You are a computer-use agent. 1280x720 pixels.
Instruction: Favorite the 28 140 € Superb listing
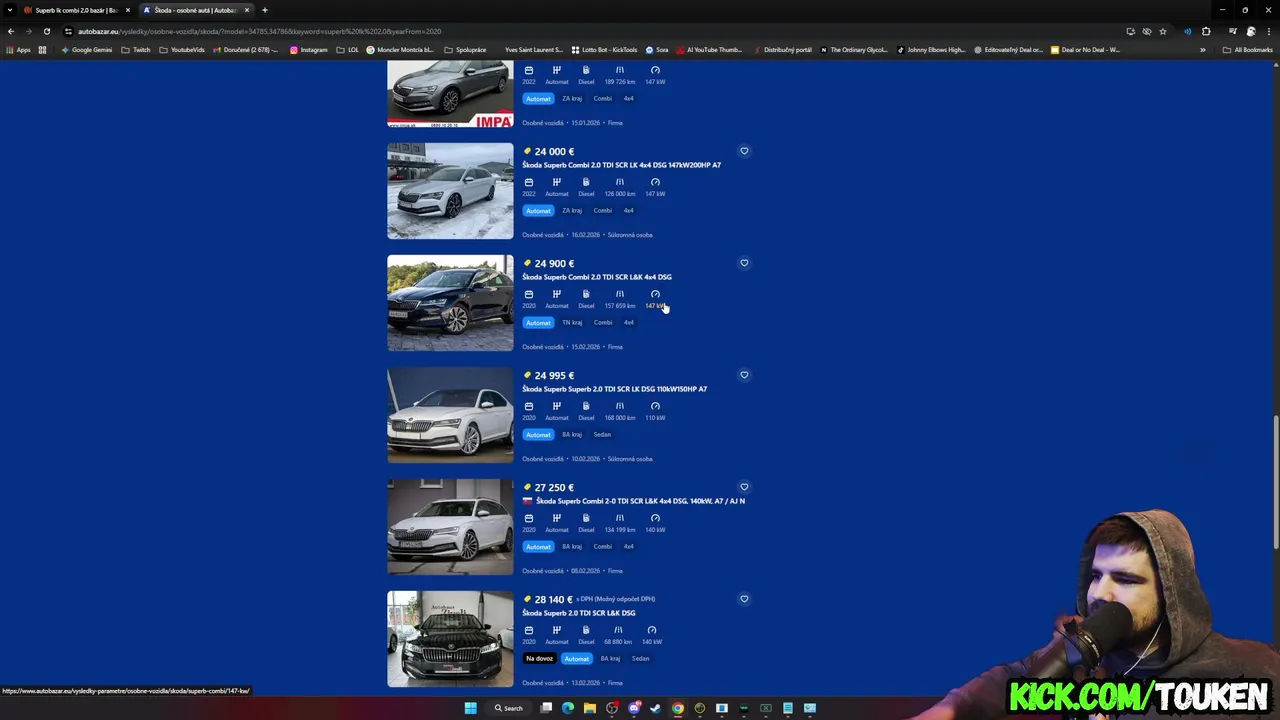pos(744,599)
